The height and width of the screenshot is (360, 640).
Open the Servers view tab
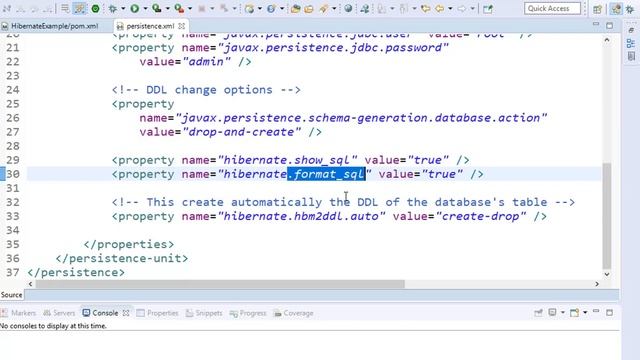tap(59, 313)
